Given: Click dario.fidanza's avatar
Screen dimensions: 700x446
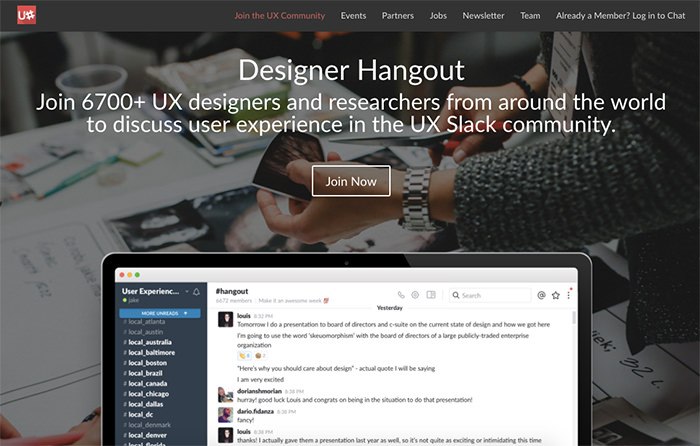Looking at the screenshot, I should tap(225, 415).
